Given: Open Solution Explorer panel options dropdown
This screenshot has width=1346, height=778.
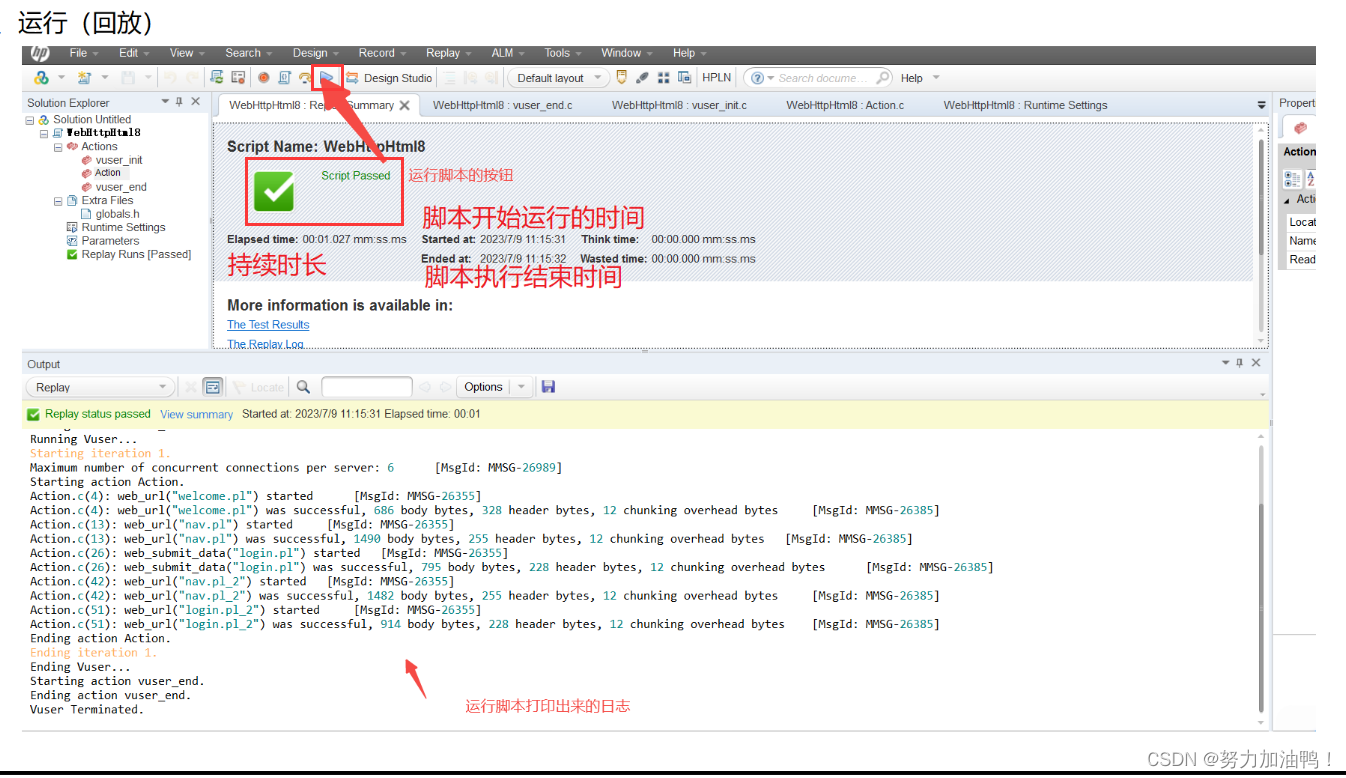Looking at the screenshot, I should pyautogui.click(x=165, y=102).
